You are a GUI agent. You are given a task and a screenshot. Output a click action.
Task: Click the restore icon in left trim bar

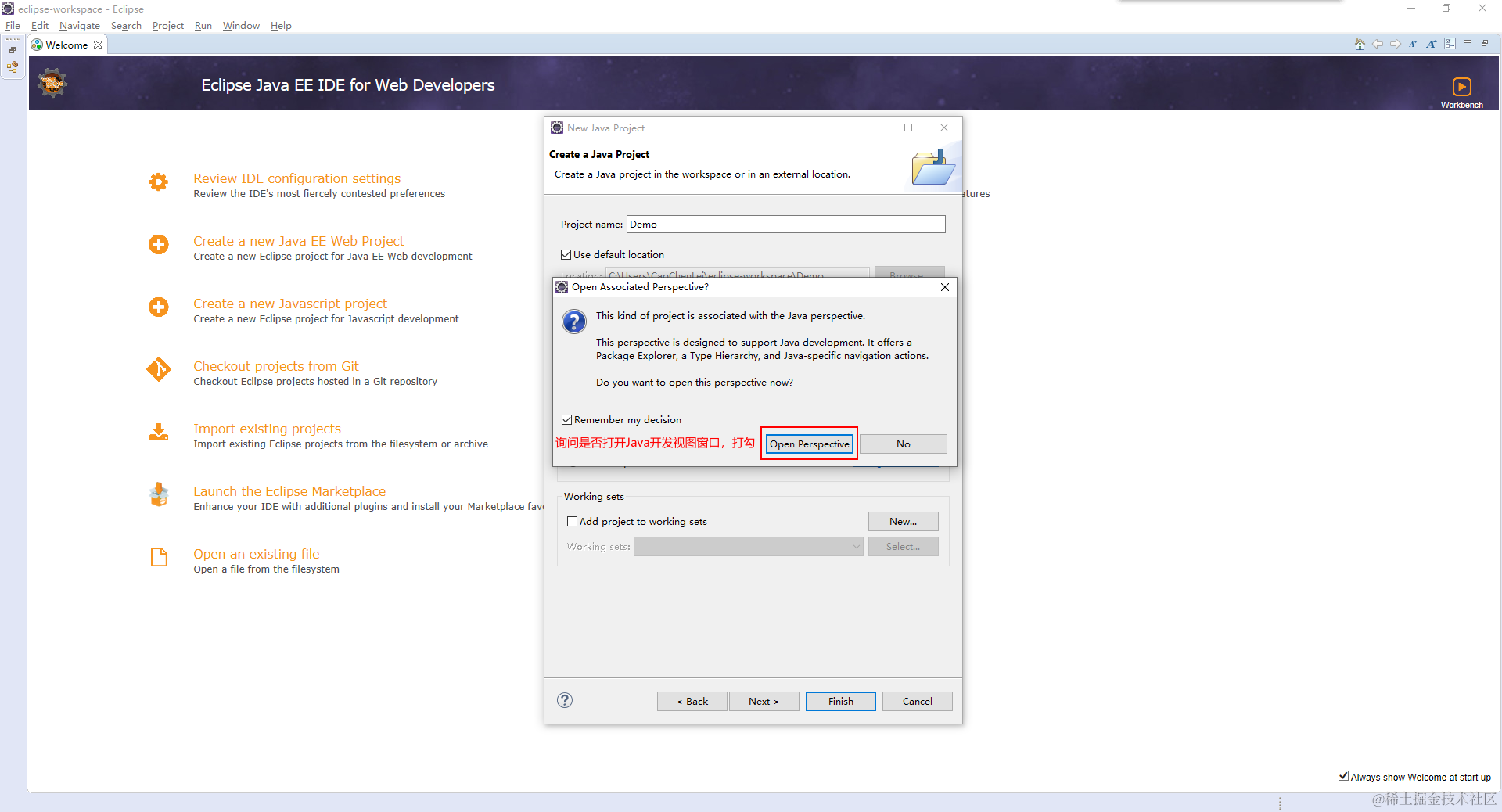coord(13,50)
